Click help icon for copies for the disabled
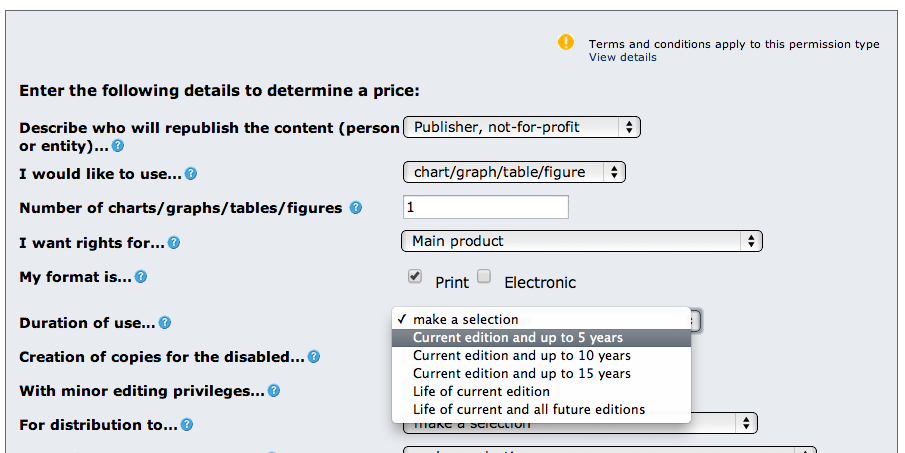The height and width of the screenshot is (453, 905). (314, 357)
